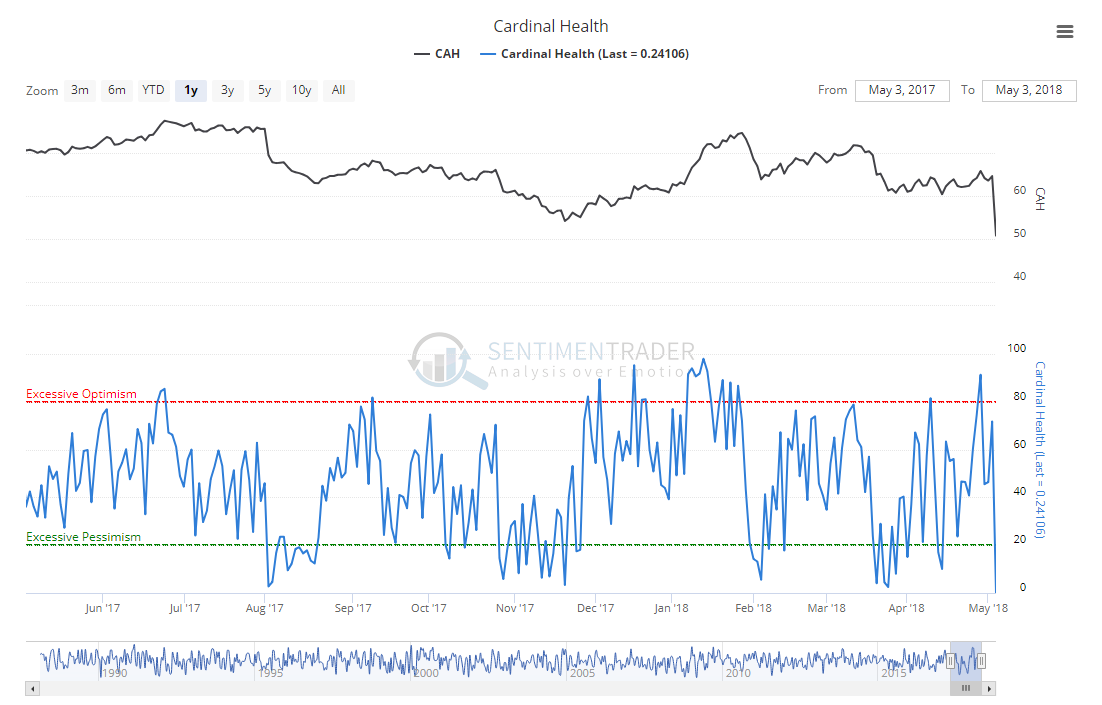
Task: Click the navigator scroll left arrow
Action: click(32, 689)
